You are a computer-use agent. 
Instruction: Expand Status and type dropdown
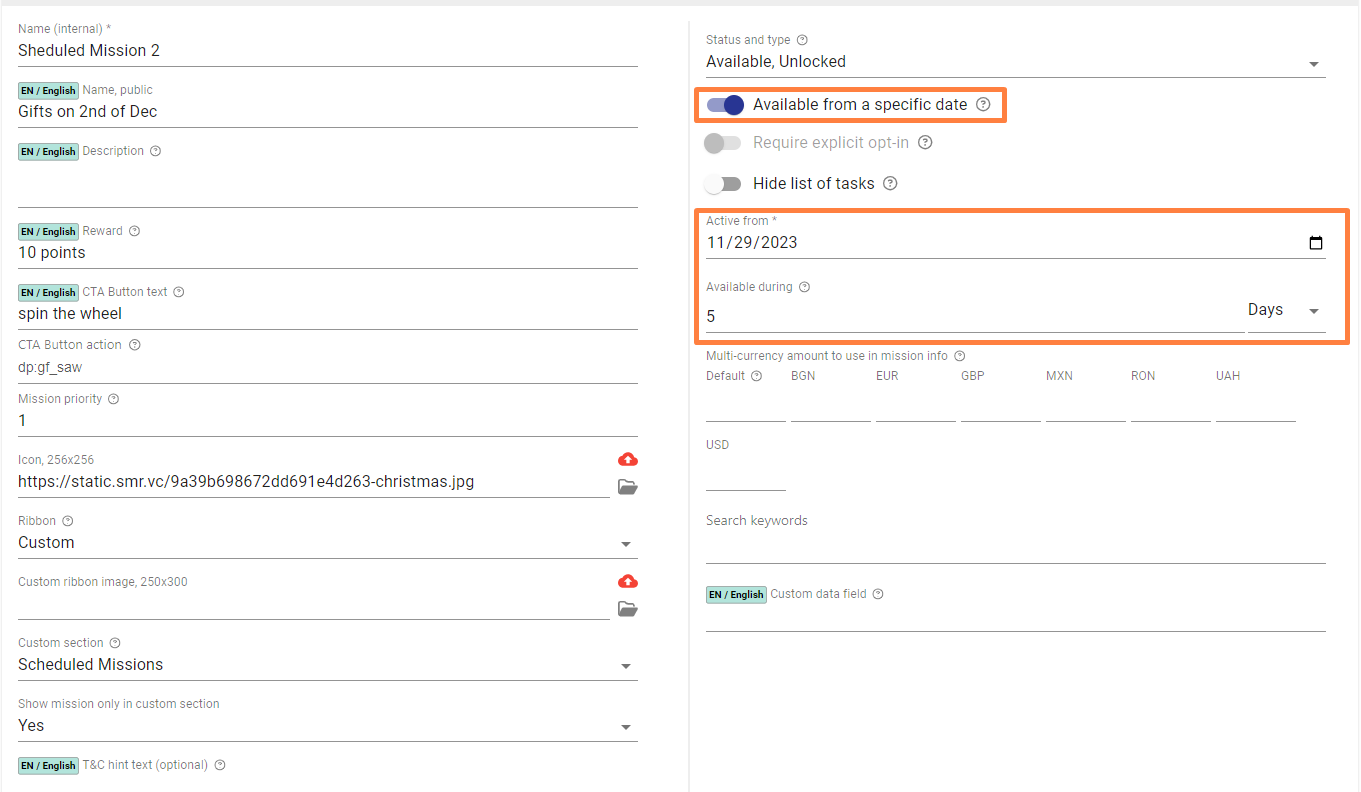point(1015,62)
